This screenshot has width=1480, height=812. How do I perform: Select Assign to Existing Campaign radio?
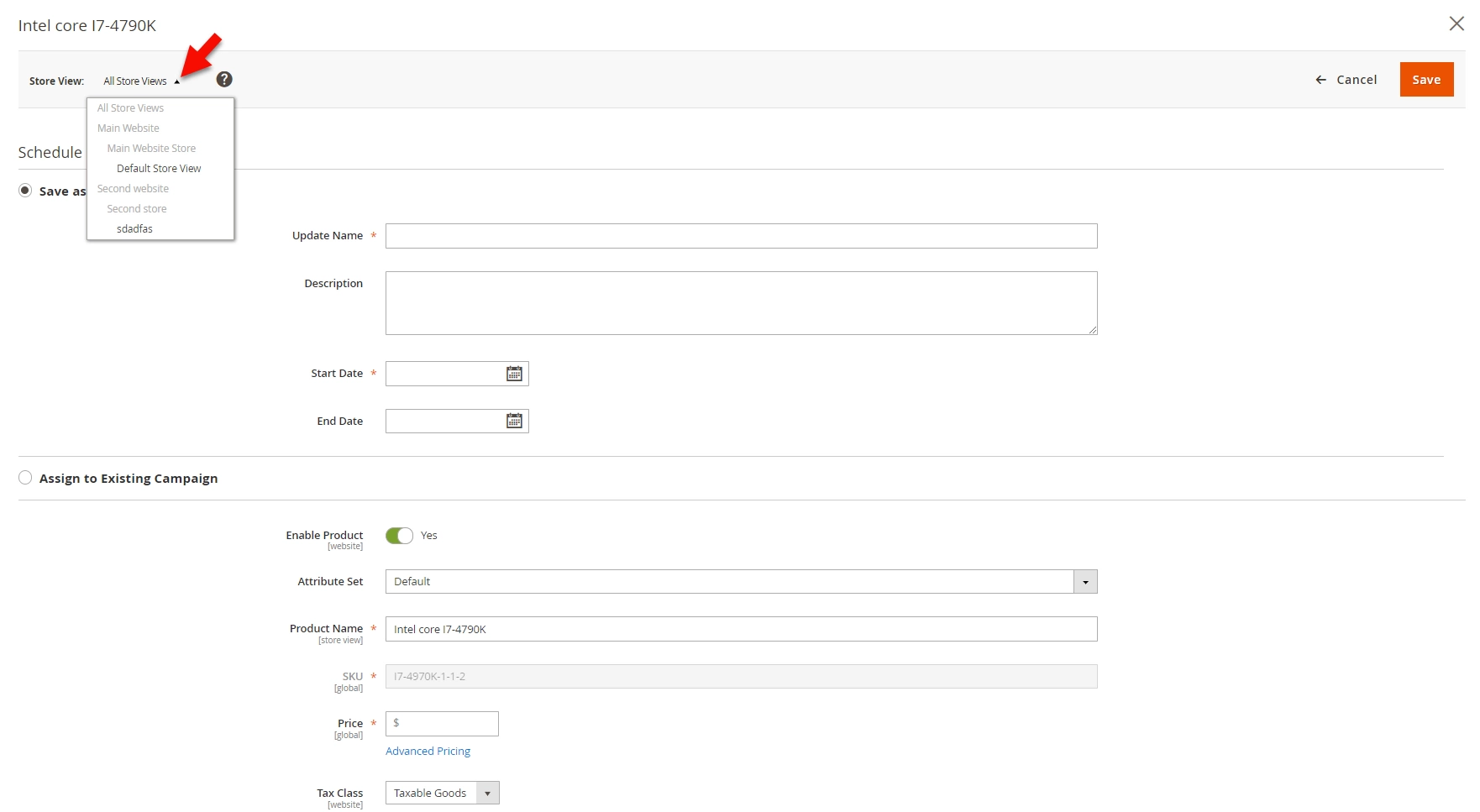pyautogui.click(x=25, y=478)
